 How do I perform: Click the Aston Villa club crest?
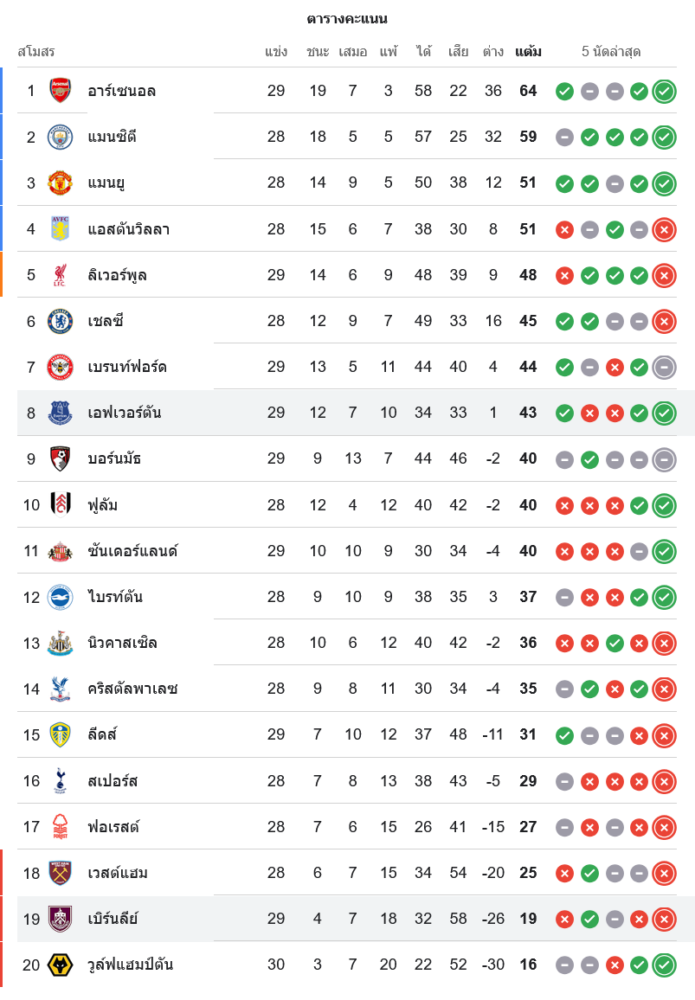pyautogui.click(x=60, y=229)
